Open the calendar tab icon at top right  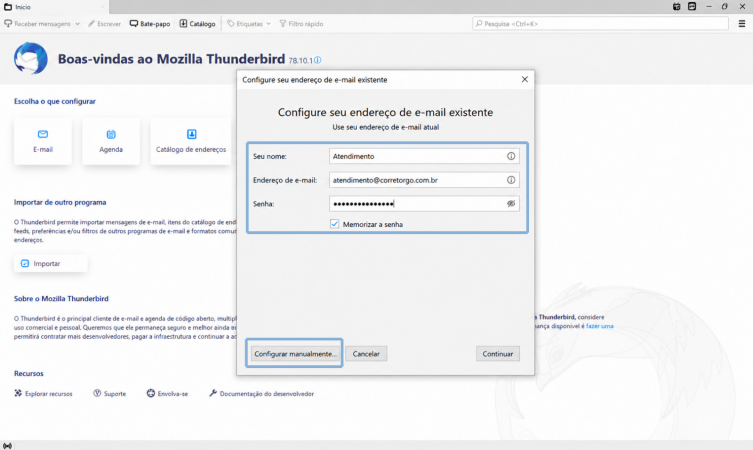point(677,7)
